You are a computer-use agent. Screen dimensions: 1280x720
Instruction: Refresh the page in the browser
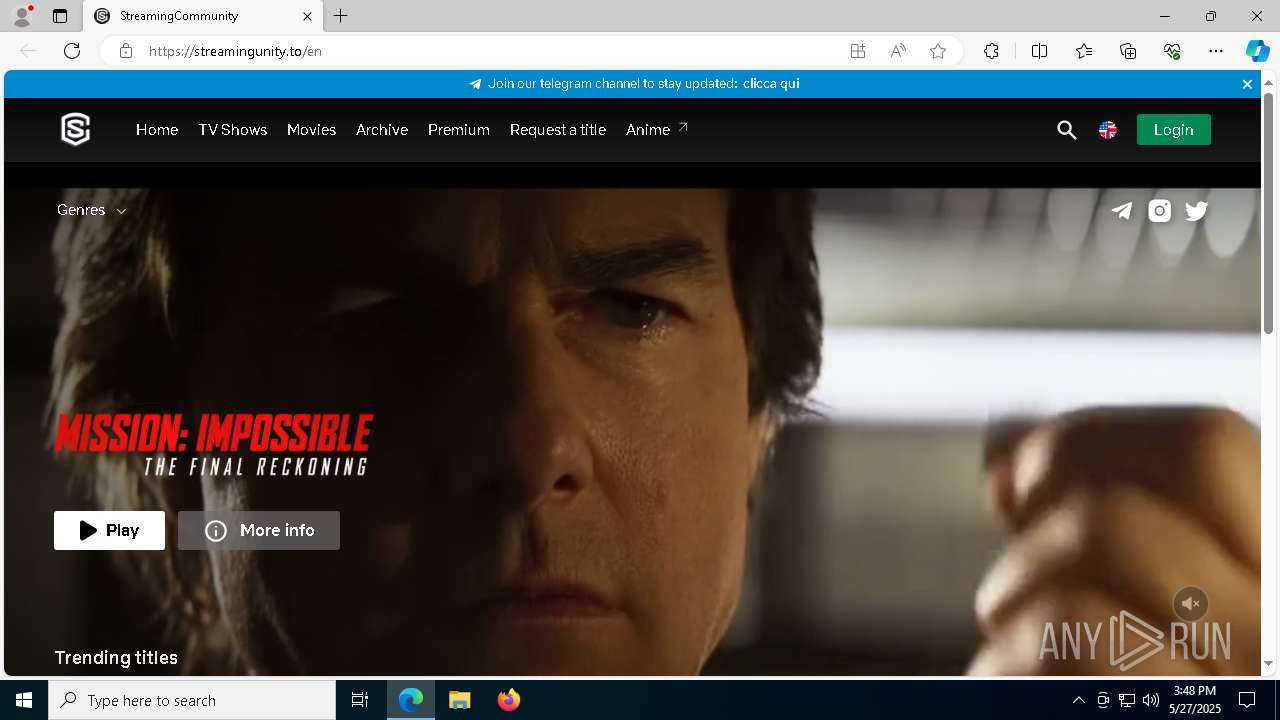72,51
